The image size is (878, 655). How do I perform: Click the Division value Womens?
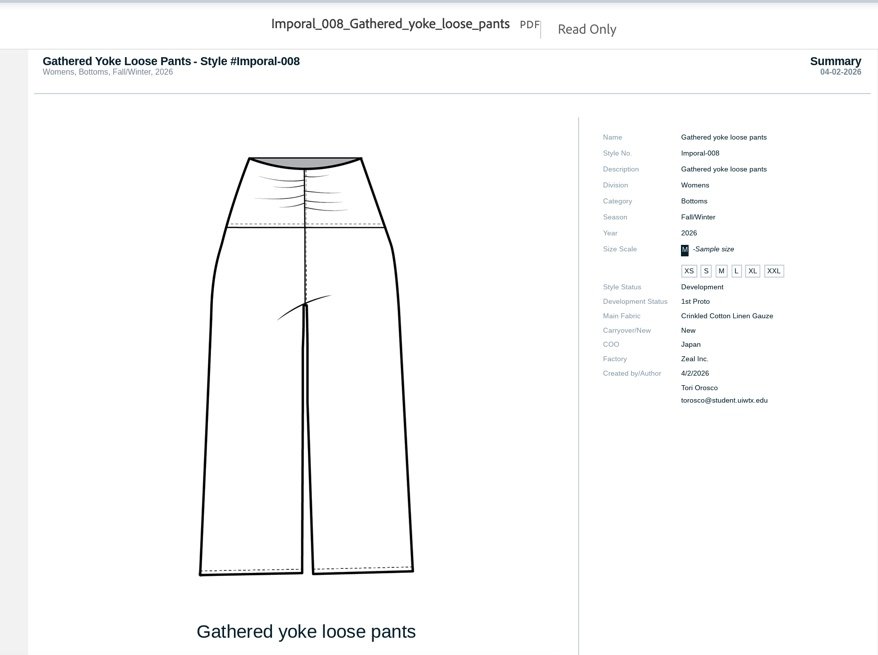695,185
